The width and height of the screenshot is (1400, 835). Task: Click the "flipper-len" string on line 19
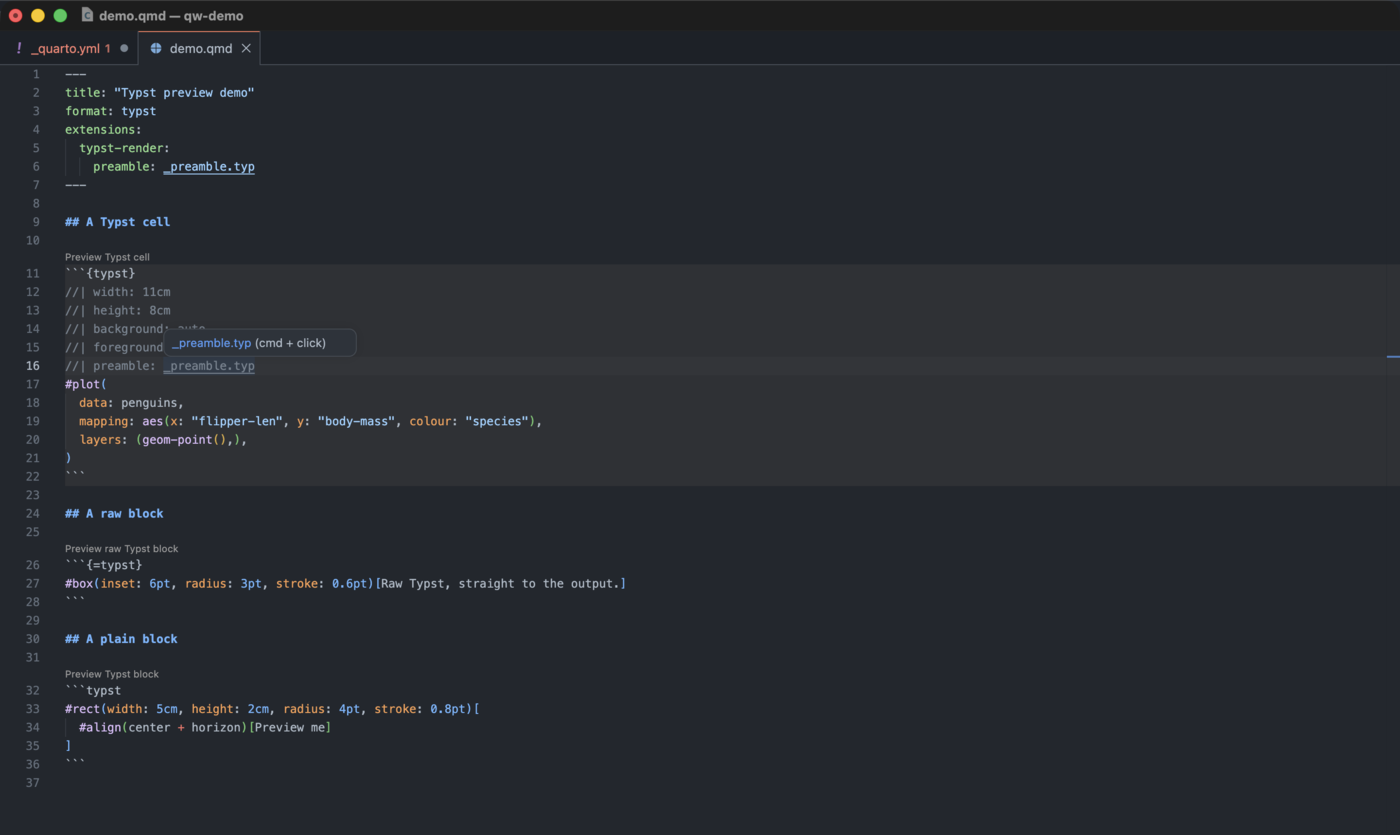(237, 421)
